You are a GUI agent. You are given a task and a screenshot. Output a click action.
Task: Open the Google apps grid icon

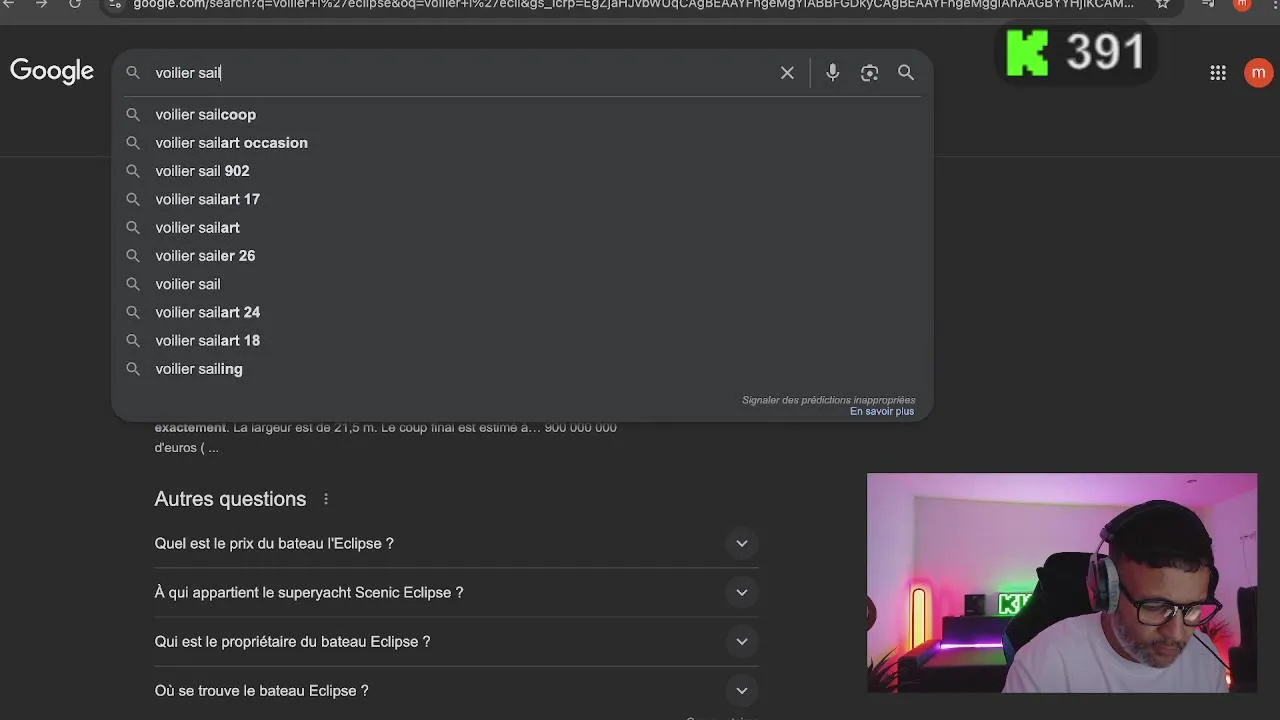1218,73
